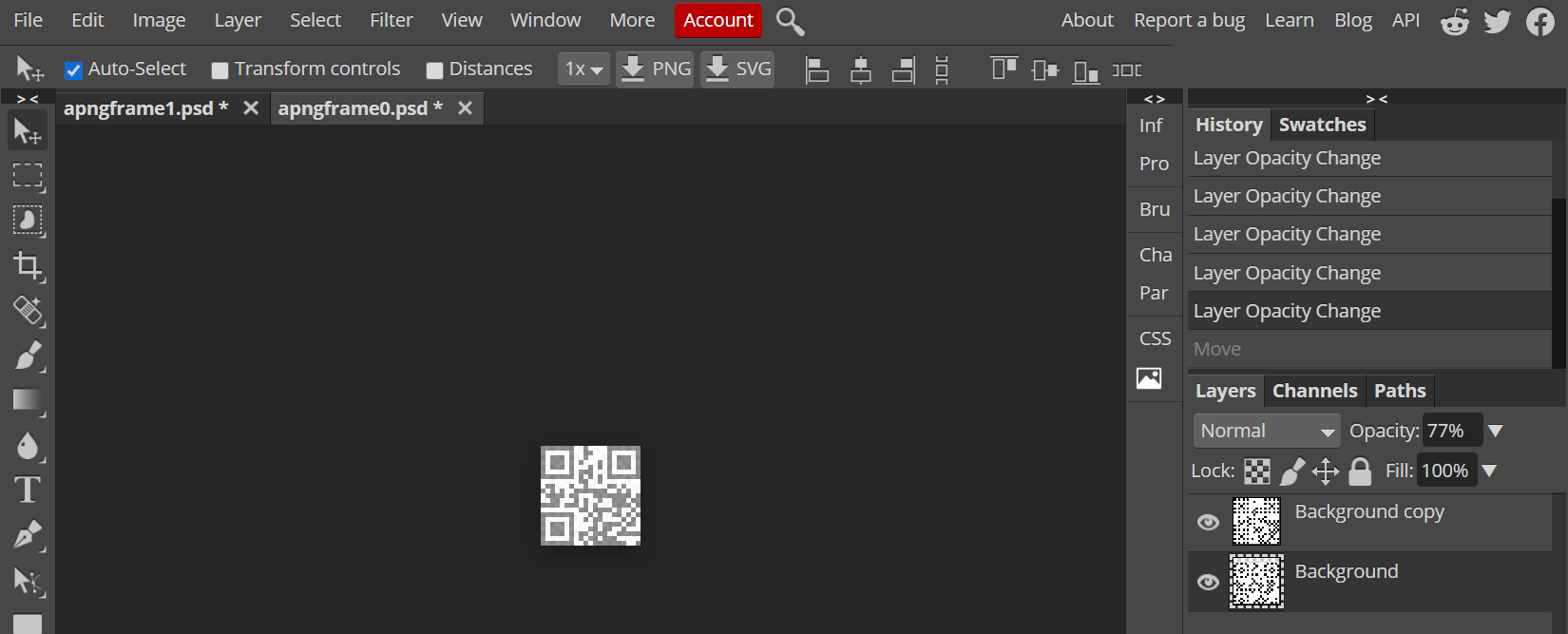Click the red Account button
Image resolution: width=1568 pixels, height=634 pixels.
tap(717, 20)
